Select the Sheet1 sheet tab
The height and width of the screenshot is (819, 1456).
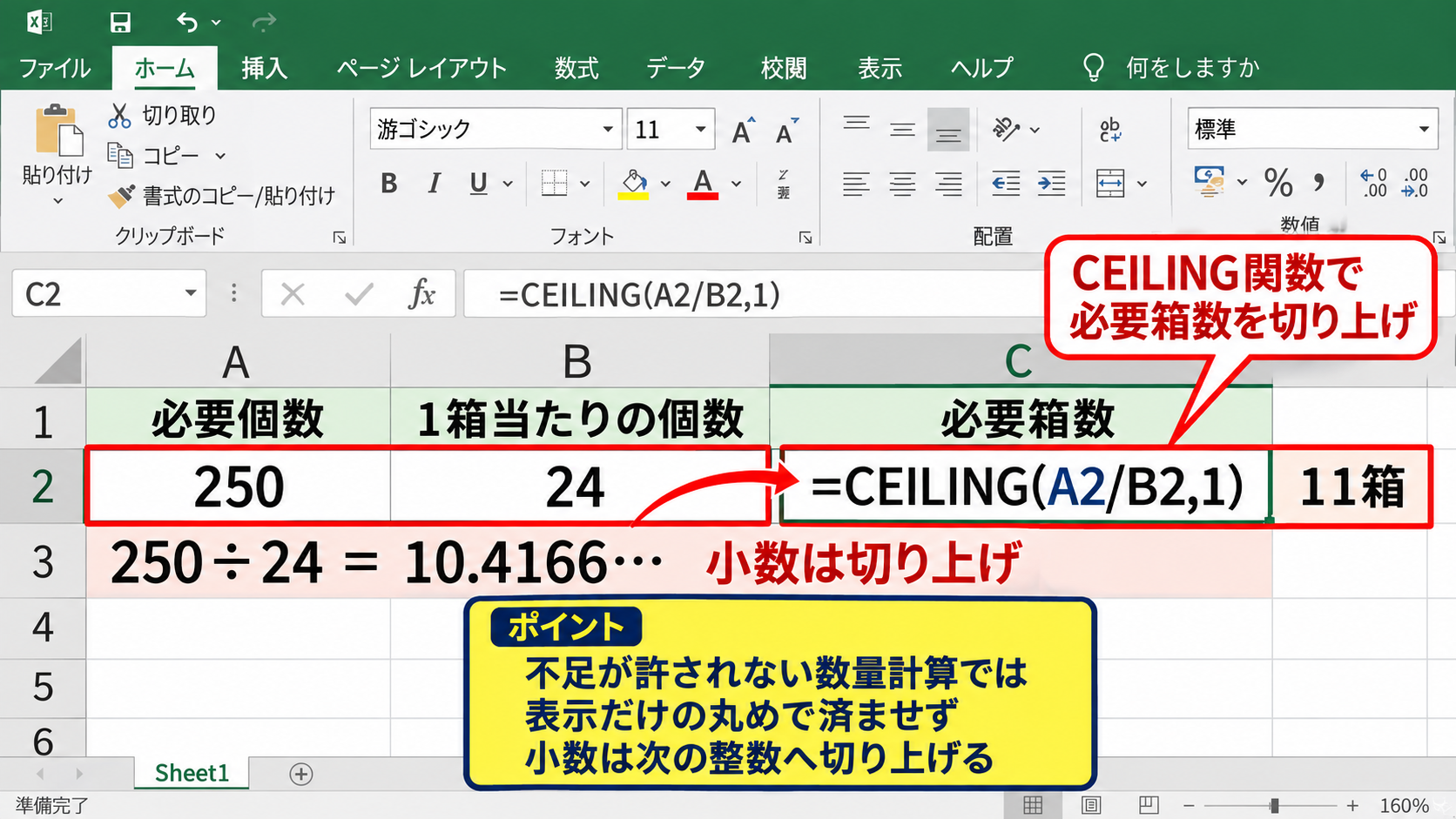pyautogui.click(x=192, y=773)
